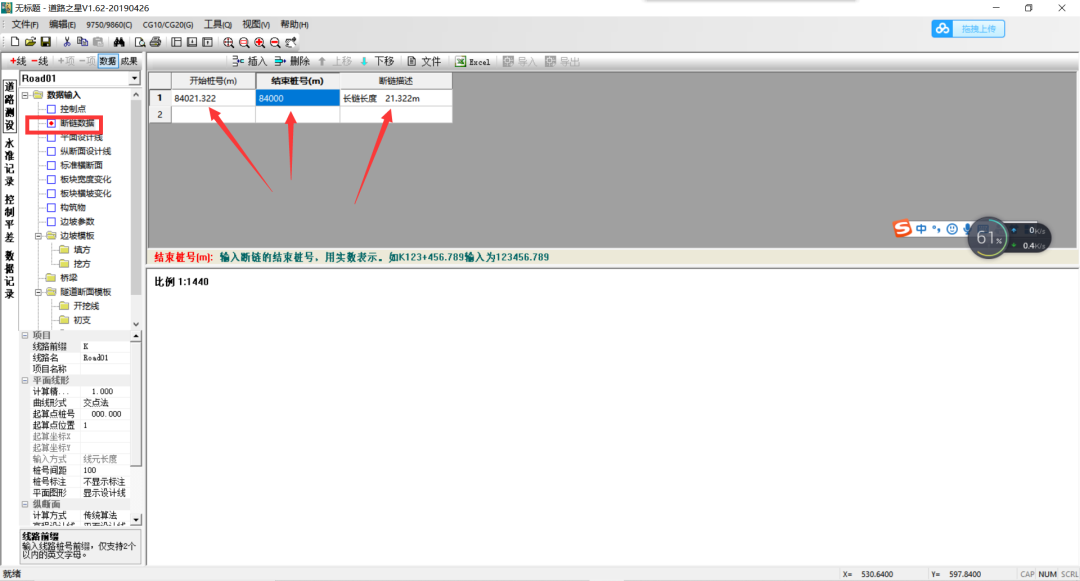
Task: Click the 拖拽上传 cloud upload button
Action: click(x=968, y=29)
